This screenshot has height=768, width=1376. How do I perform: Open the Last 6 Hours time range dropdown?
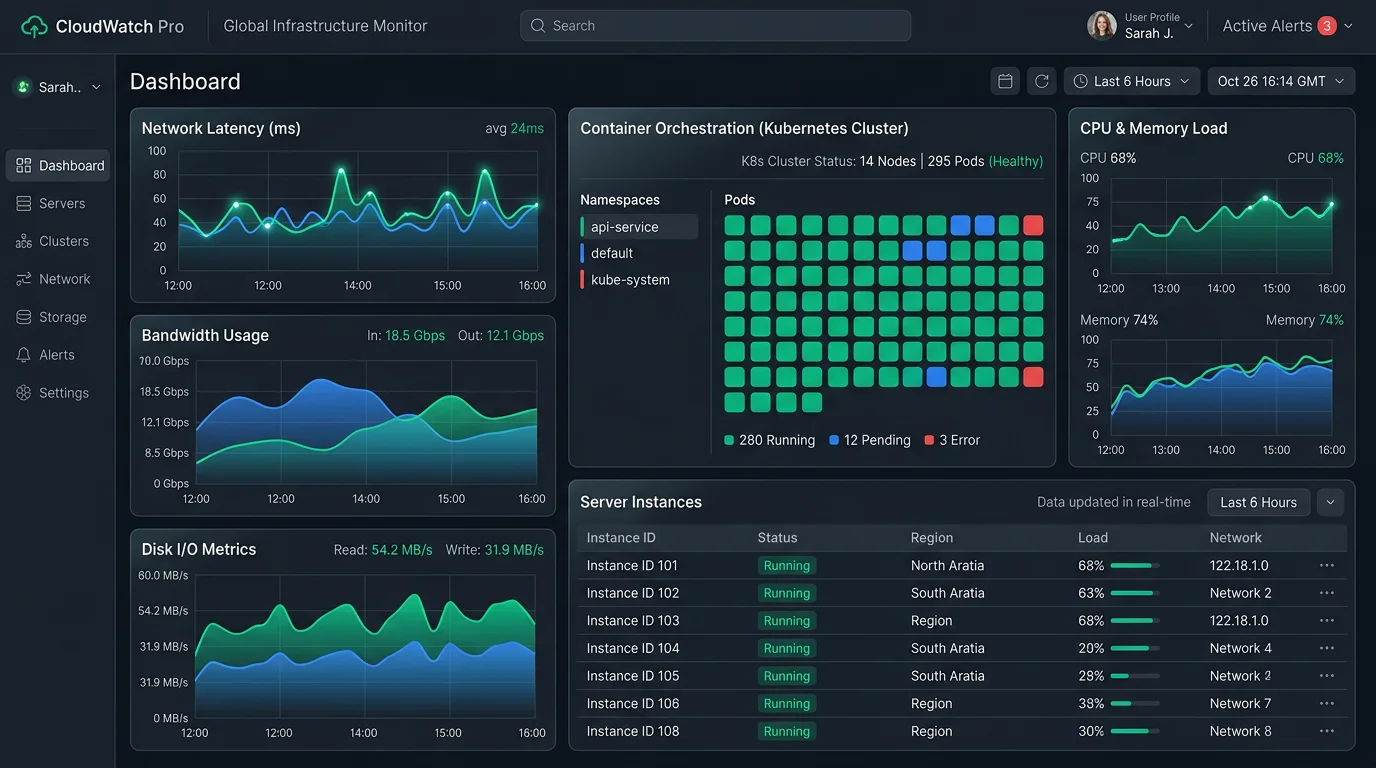tap(1131, 80)
